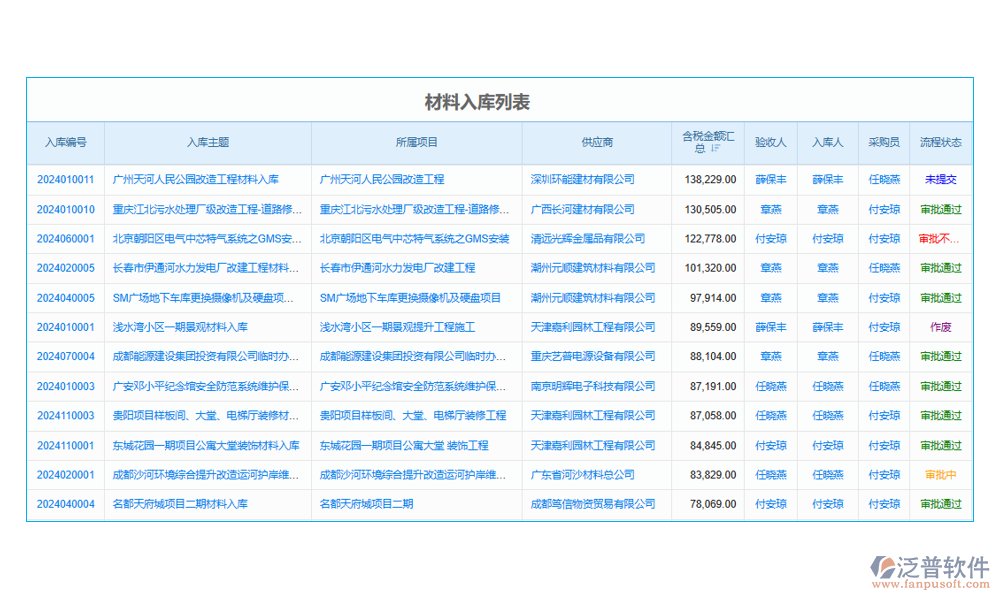This screenshot has width=1000, height=600.
Task: Open supplier 广东省河沙材料总公司
Action: pyautogui.click(x=583, y=475)
